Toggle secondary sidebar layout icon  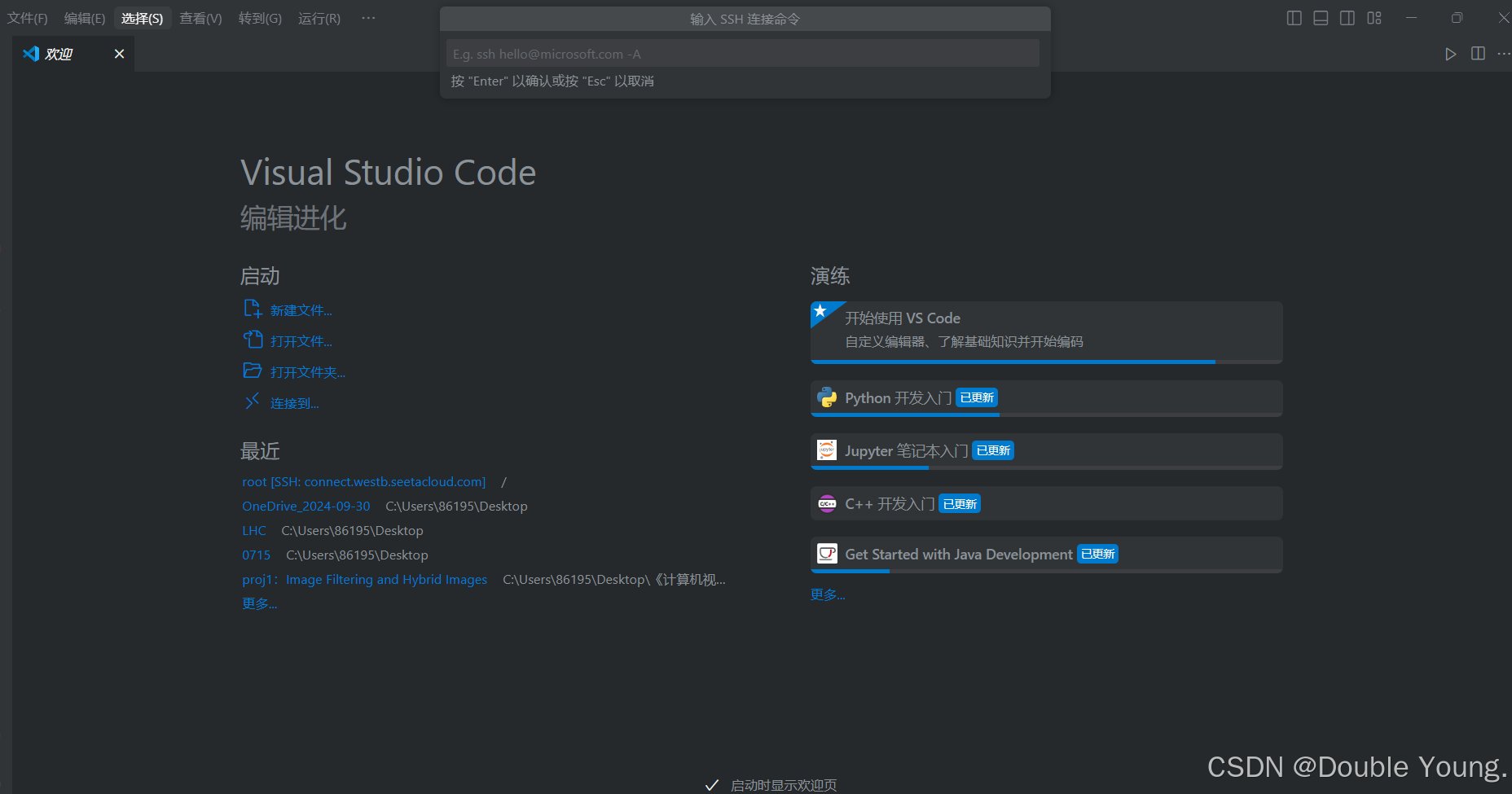click(1347, 18)
